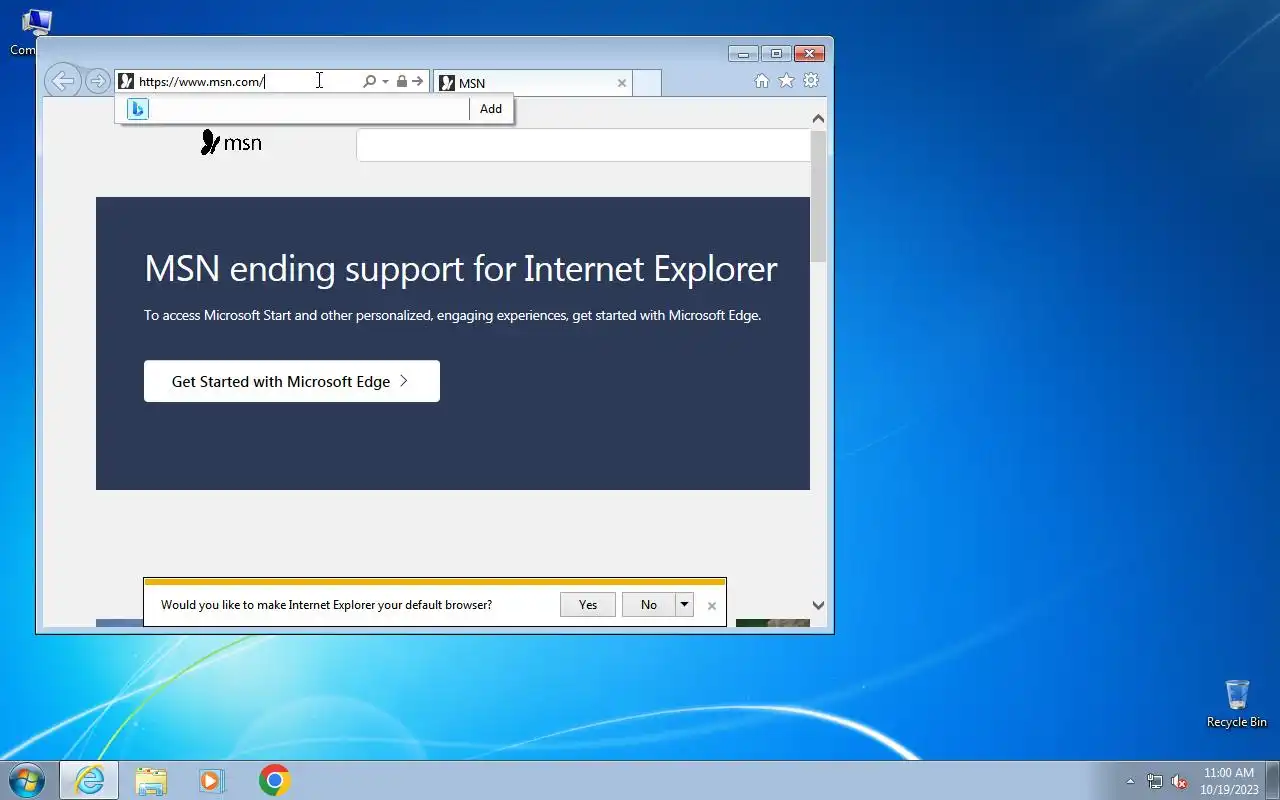The width and height of the screenshot is (1280, 800).
Task: Click the Show desktop strip
Action: (x=1272, y=780)
